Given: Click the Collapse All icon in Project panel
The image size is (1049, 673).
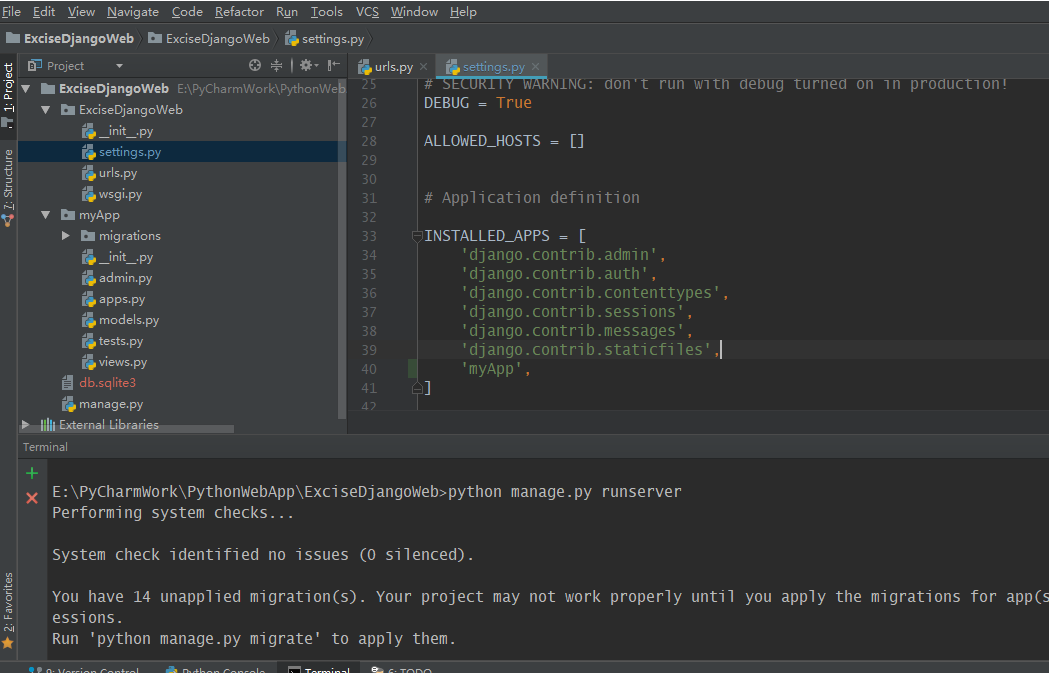Looking at the screenshot, I should 276,65.
